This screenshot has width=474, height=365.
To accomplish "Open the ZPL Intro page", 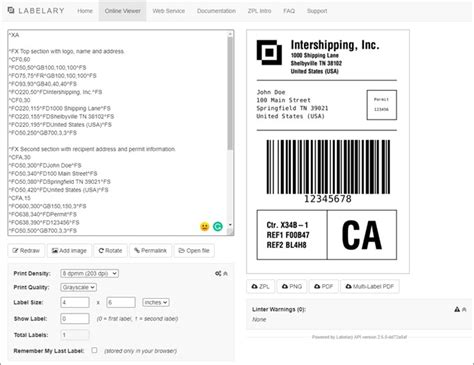I will pyautogui.click(x=259, y=11).
